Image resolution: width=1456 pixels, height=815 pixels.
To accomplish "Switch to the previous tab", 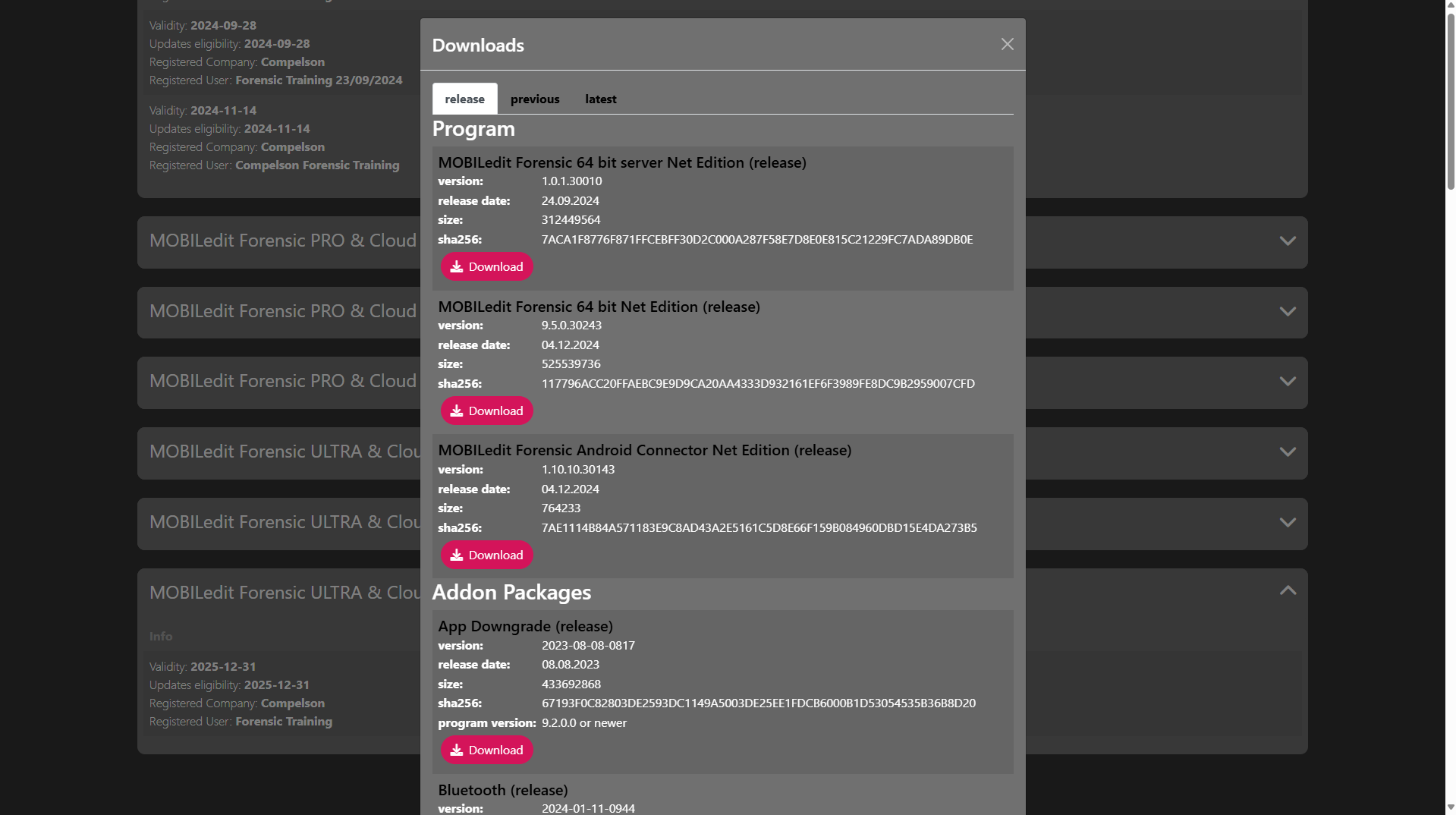I will (x=534, y=99).
